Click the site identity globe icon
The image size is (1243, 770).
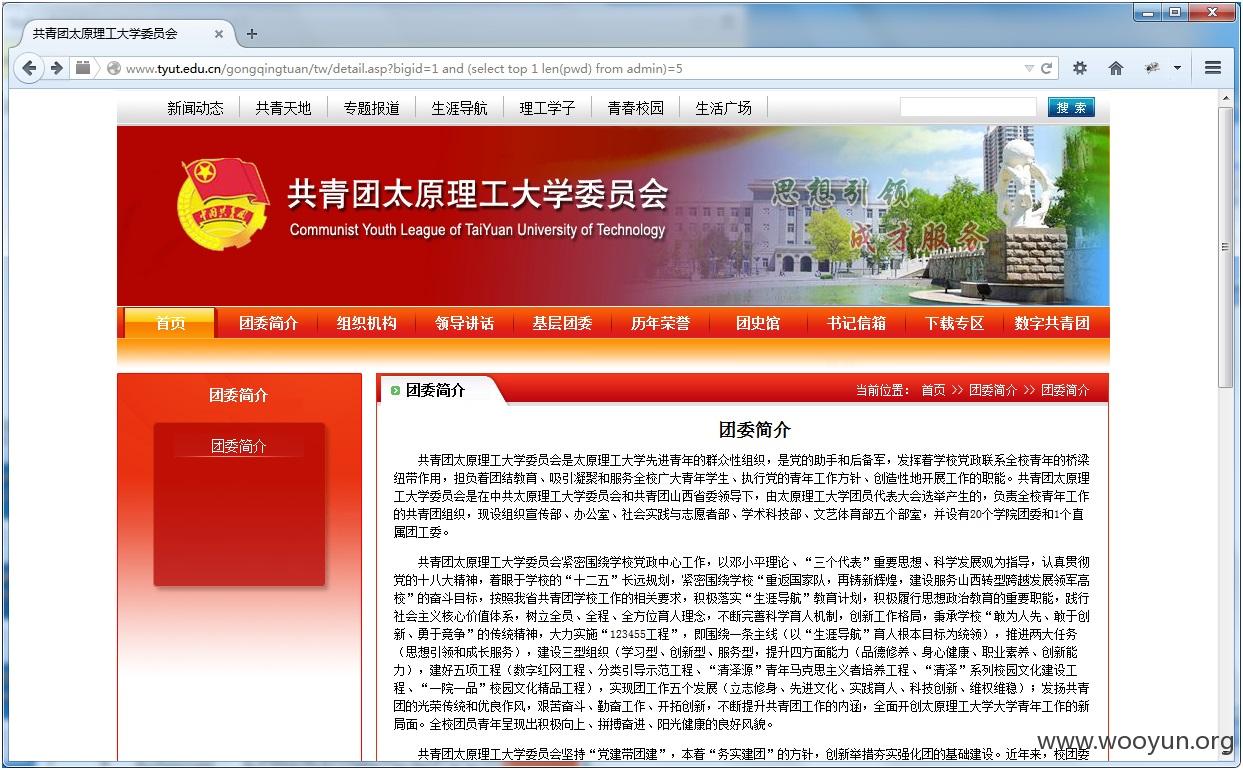pyautogui.click(x=114, y=68)
